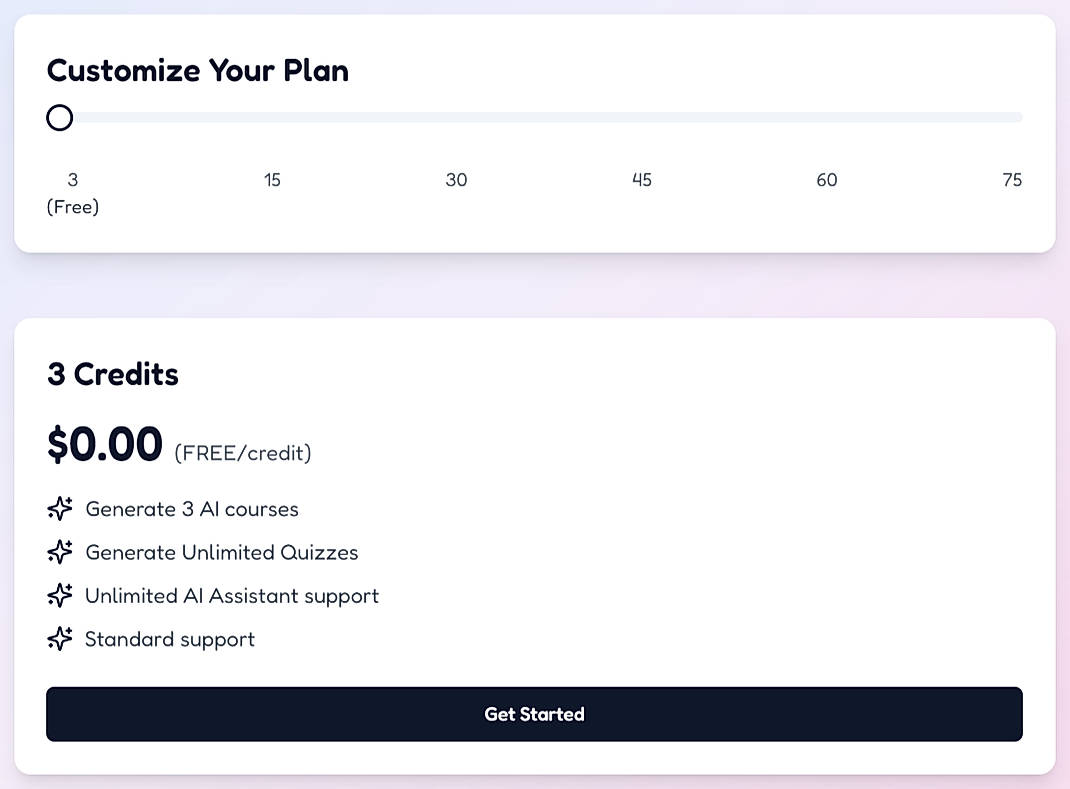The image size is (1070, 789).
Task: Click the Get Started button
Action: (x=534, y=714)
